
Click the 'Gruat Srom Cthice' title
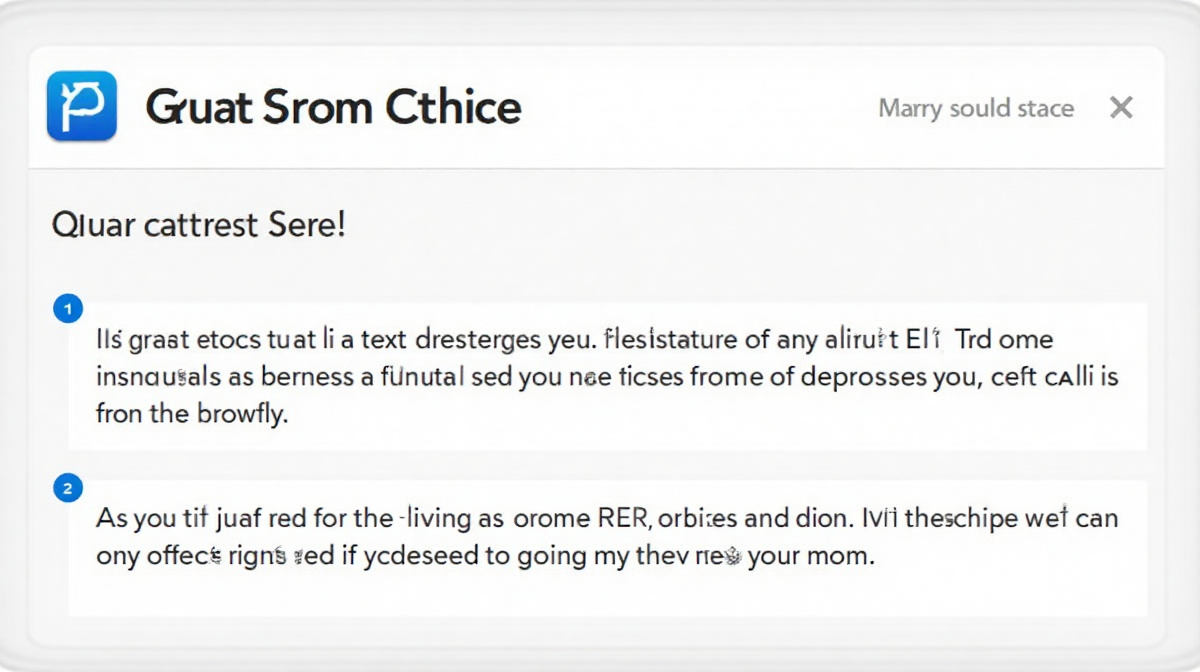333,107
